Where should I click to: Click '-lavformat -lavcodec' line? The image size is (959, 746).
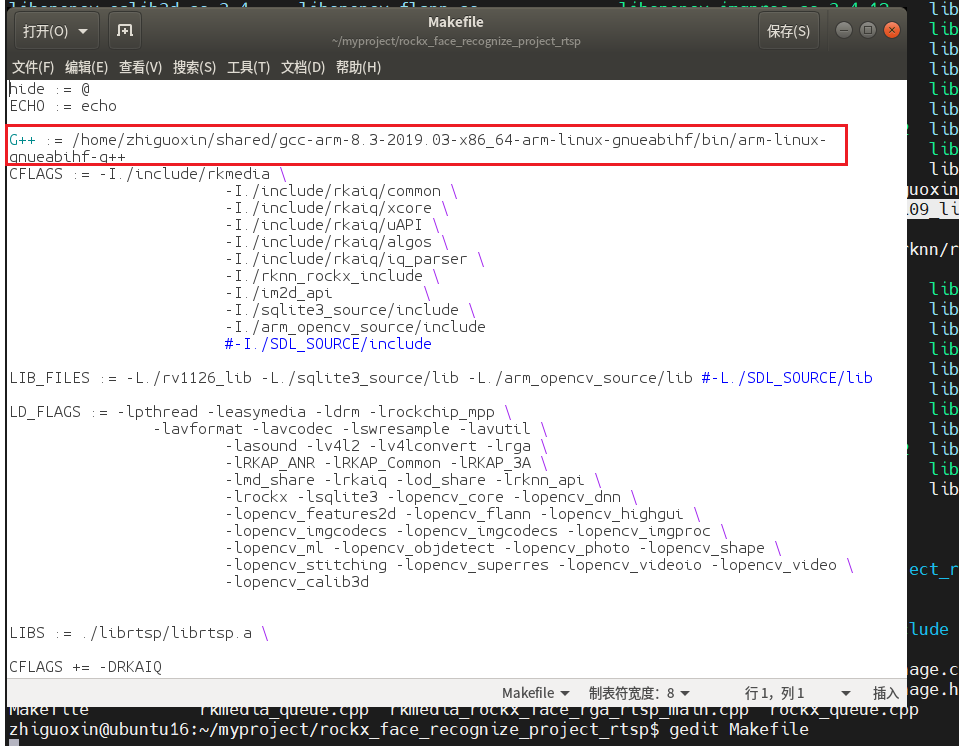point(350,429)
